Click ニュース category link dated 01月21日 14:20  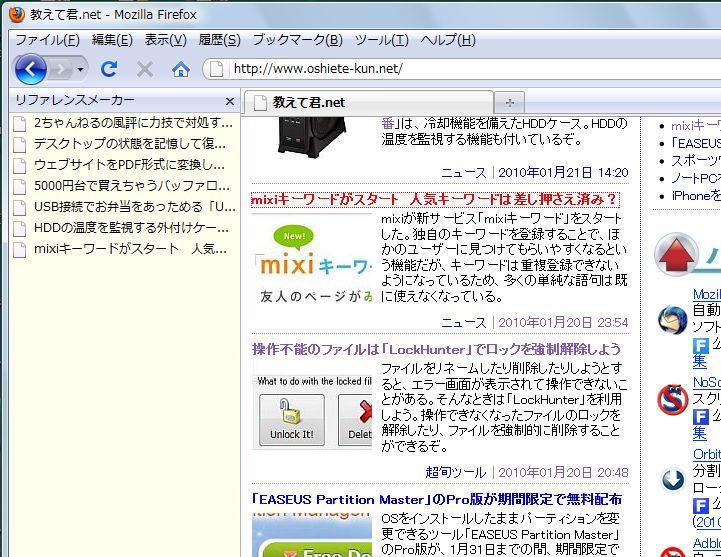pos(464,173)
